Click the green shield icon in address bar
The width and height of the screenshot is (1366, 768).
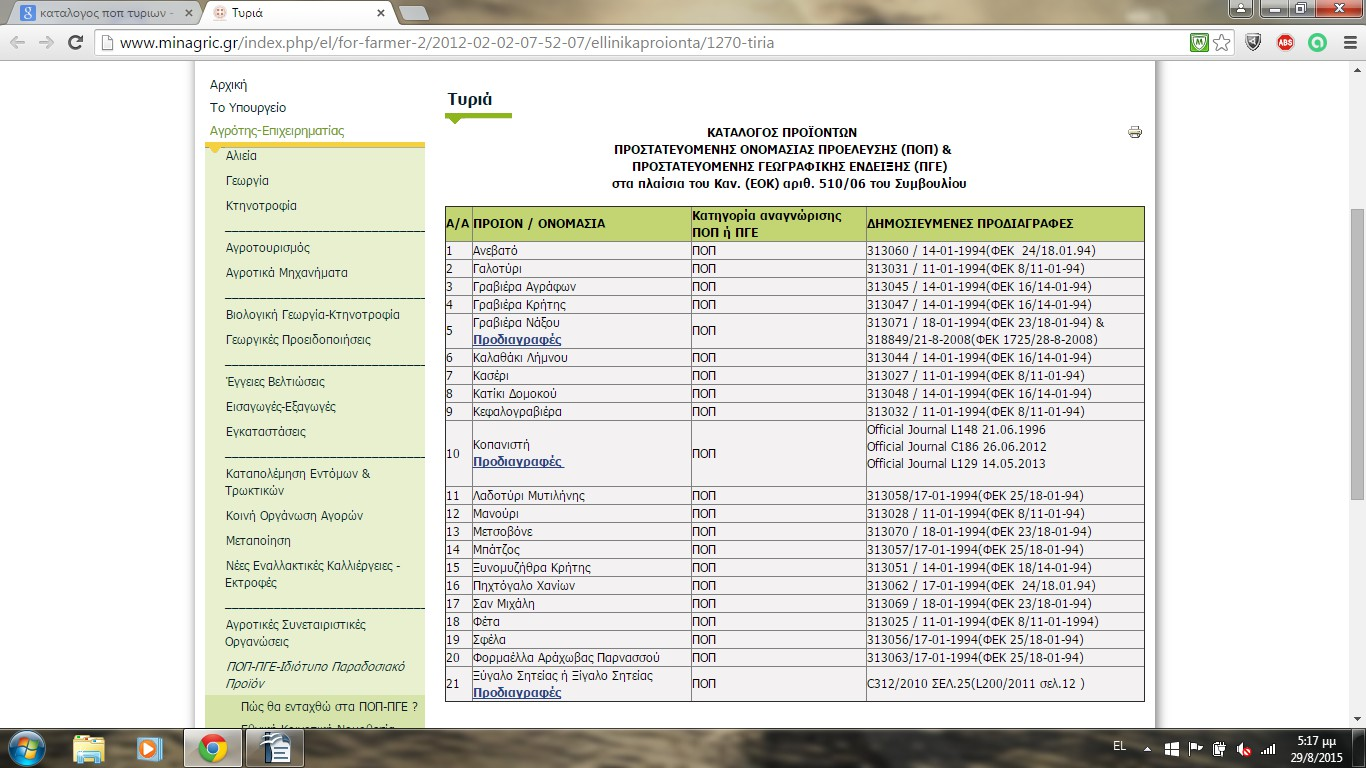1199,43
